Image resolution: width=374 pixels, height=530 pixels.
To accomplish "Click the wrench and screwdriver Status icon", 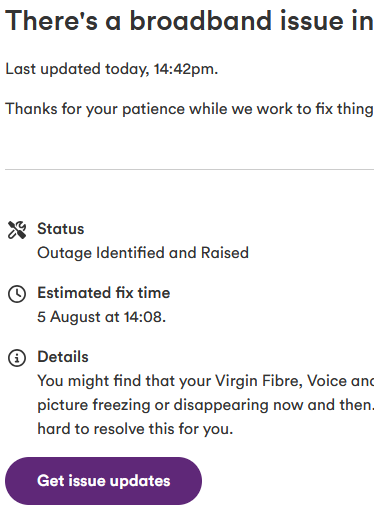I will click(17, 230).
